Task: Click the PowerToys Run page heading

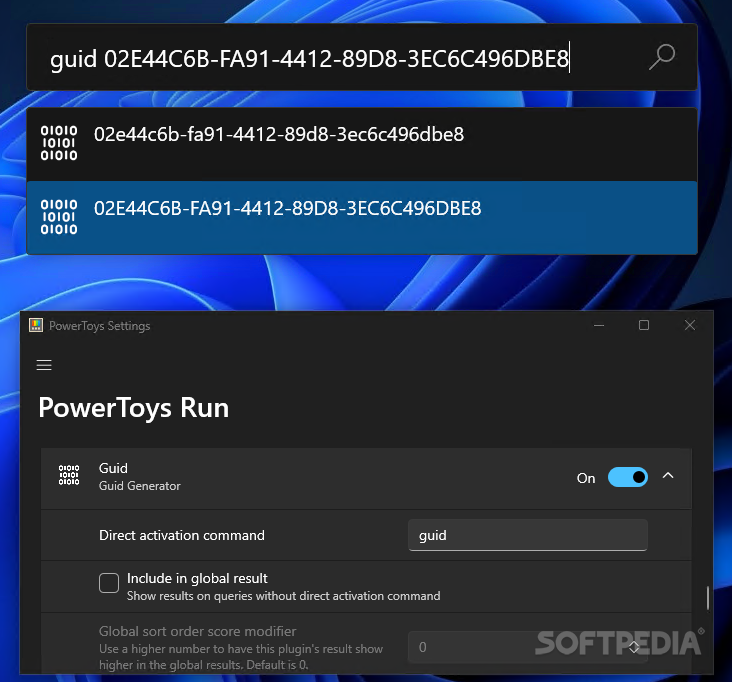Action: click(x=134, y=408)
